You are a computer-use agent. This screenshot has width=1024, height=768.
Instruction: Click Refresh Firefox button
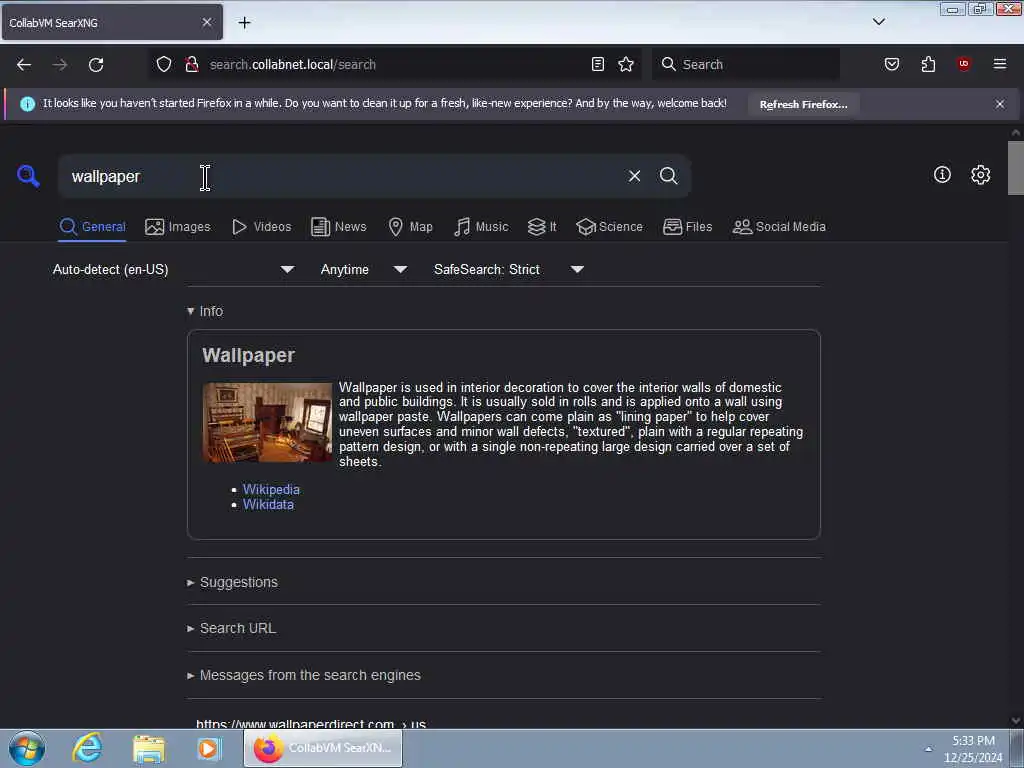[x=803, y=104]
